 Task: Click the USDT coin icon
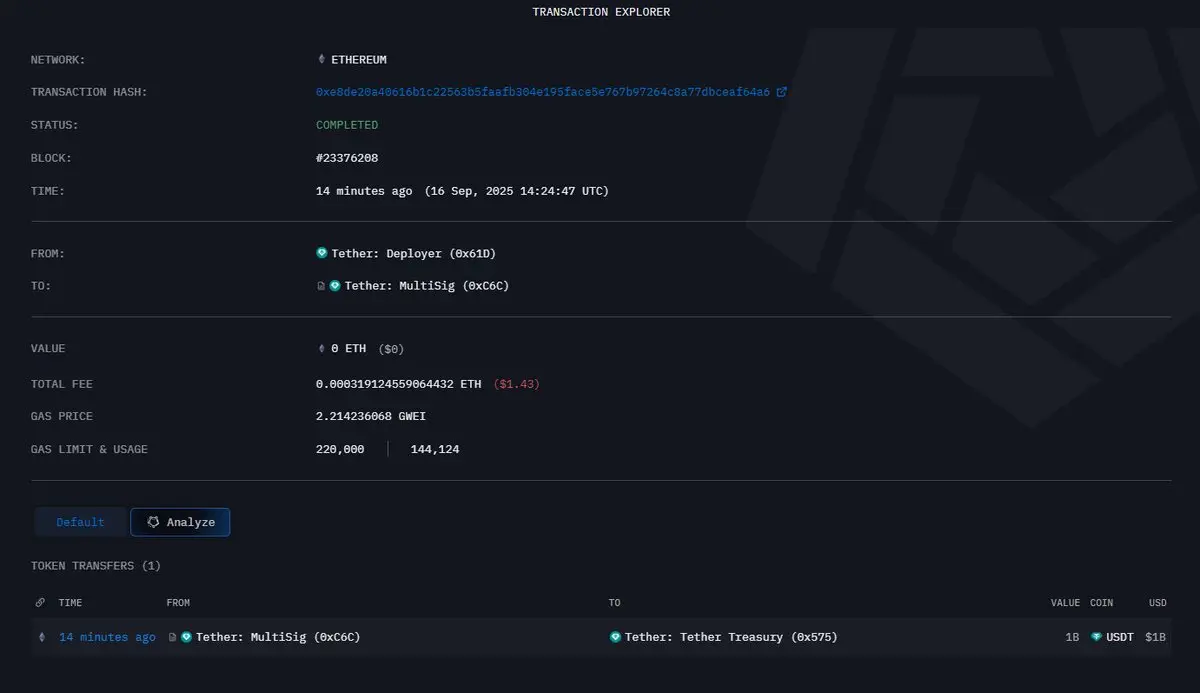coord(1096,637)
